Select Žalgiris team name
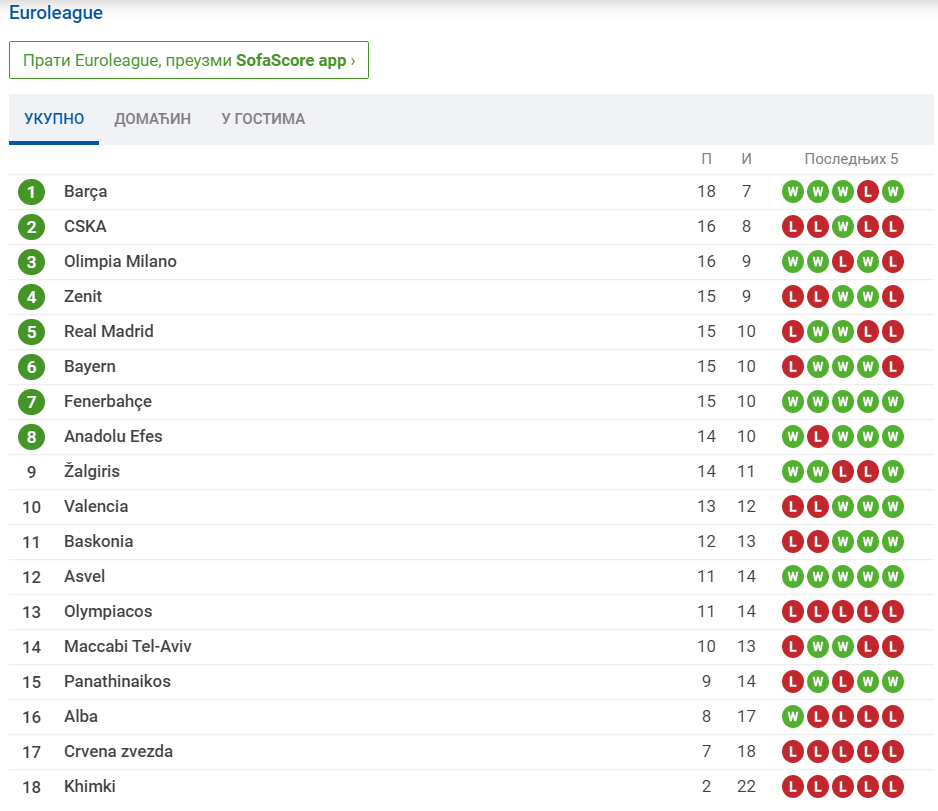938x811 pixels. [92, 471]
